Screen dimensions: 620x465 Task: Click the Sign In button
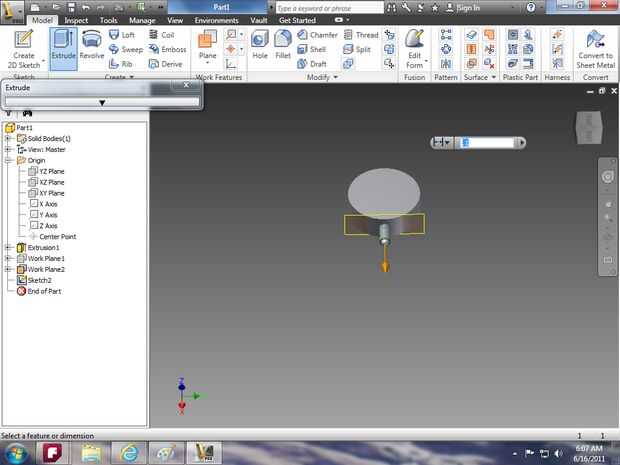pyautogui.click(x=463, y=8)
